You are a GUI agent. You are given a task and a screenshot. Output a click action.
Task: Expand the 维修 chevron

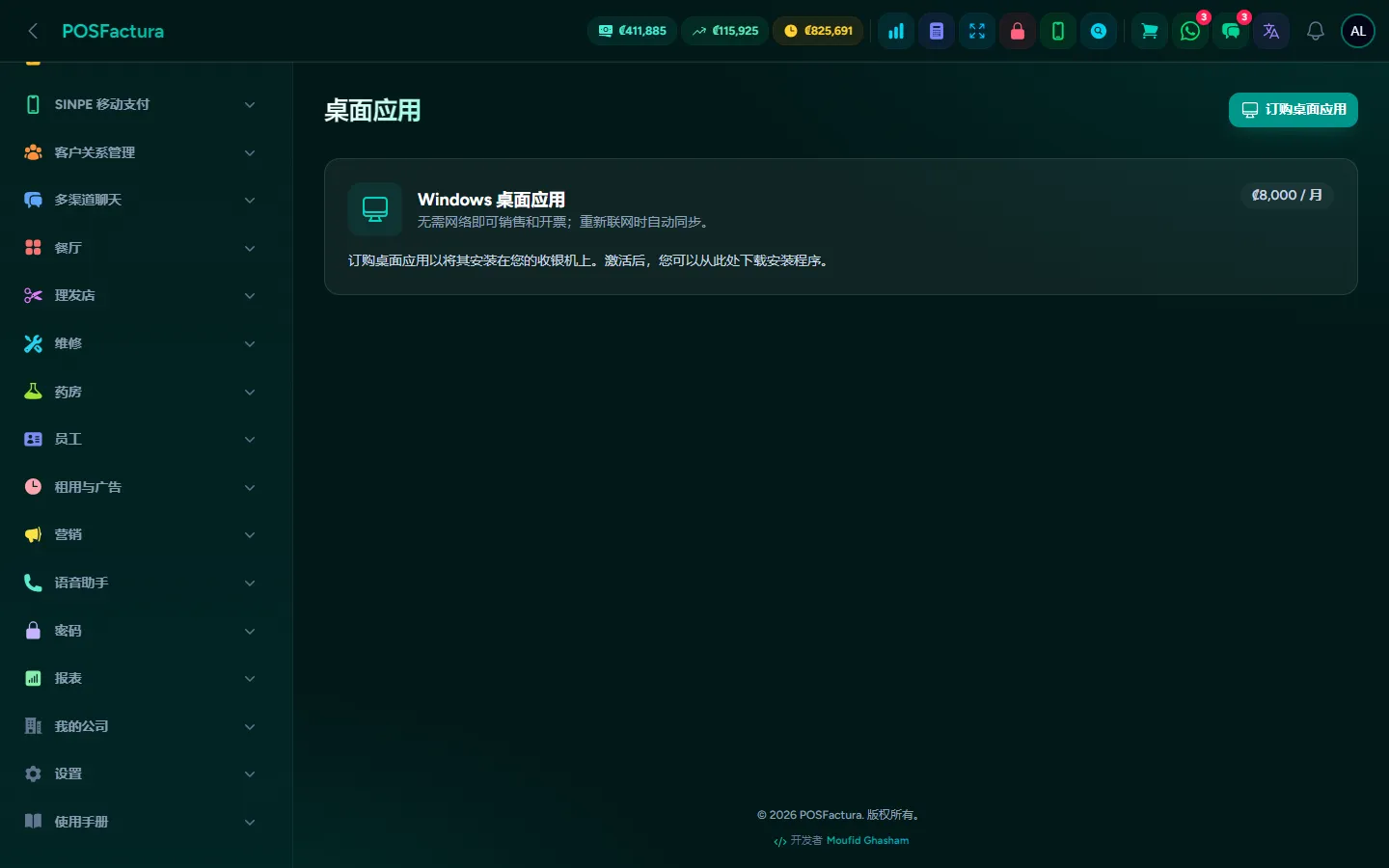[250, 343]
